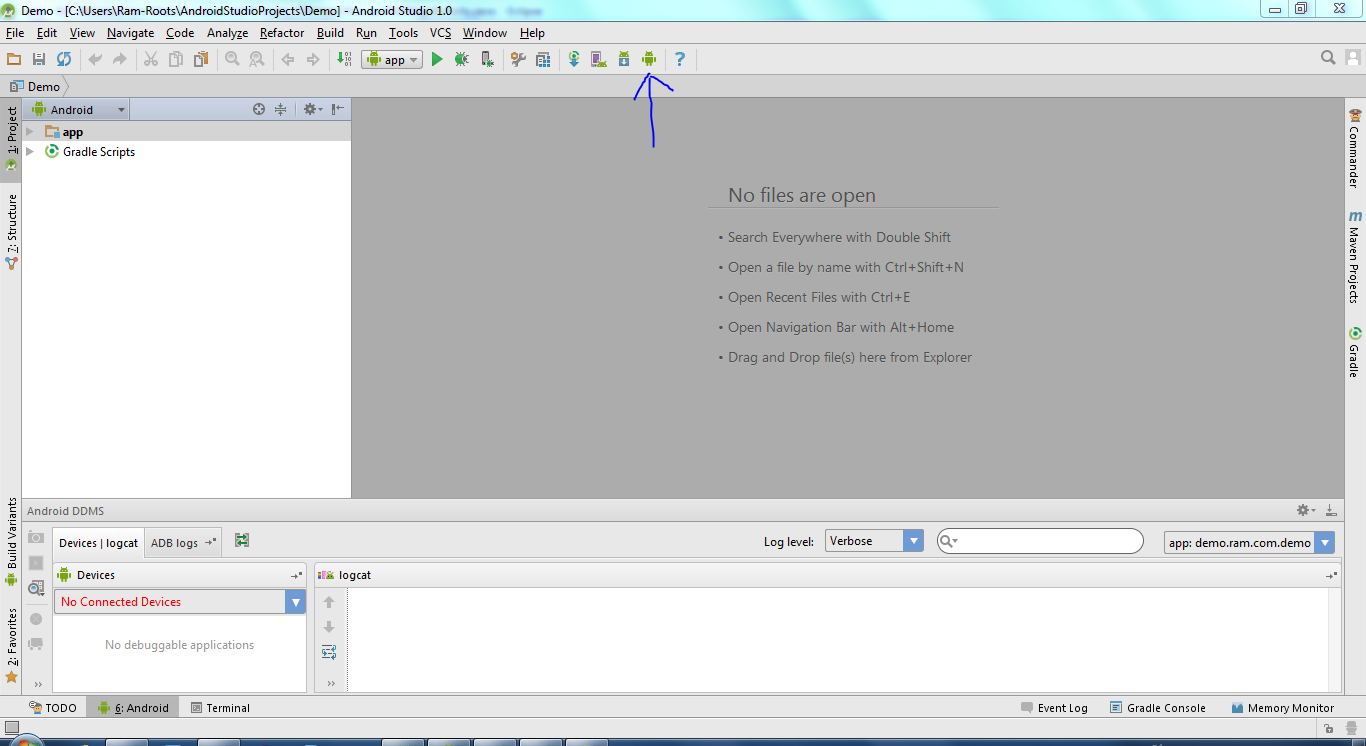Image resolution: width=1366 pixels, height=746 pixels.
Task: Open the Build menu
Action: (x=330, y=33)
